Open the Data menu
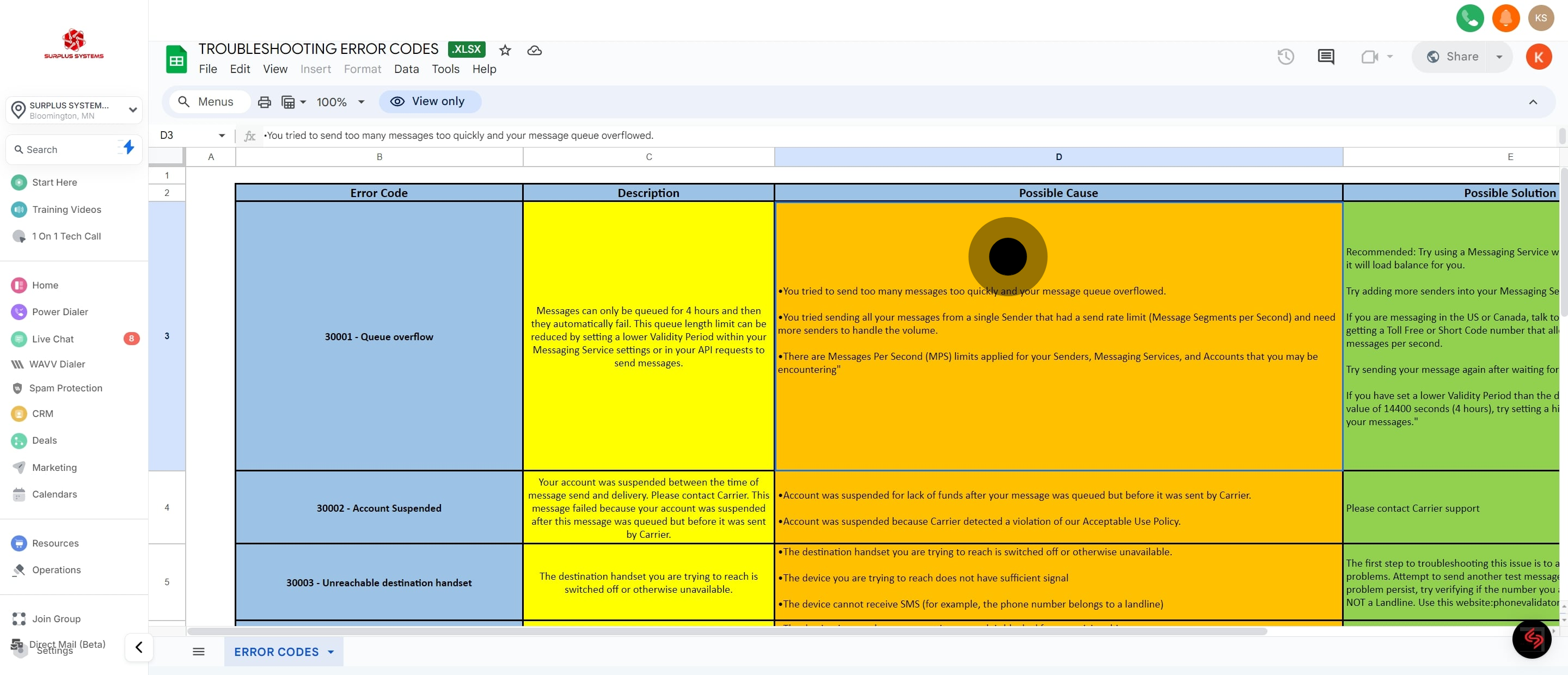 (406, 69)
